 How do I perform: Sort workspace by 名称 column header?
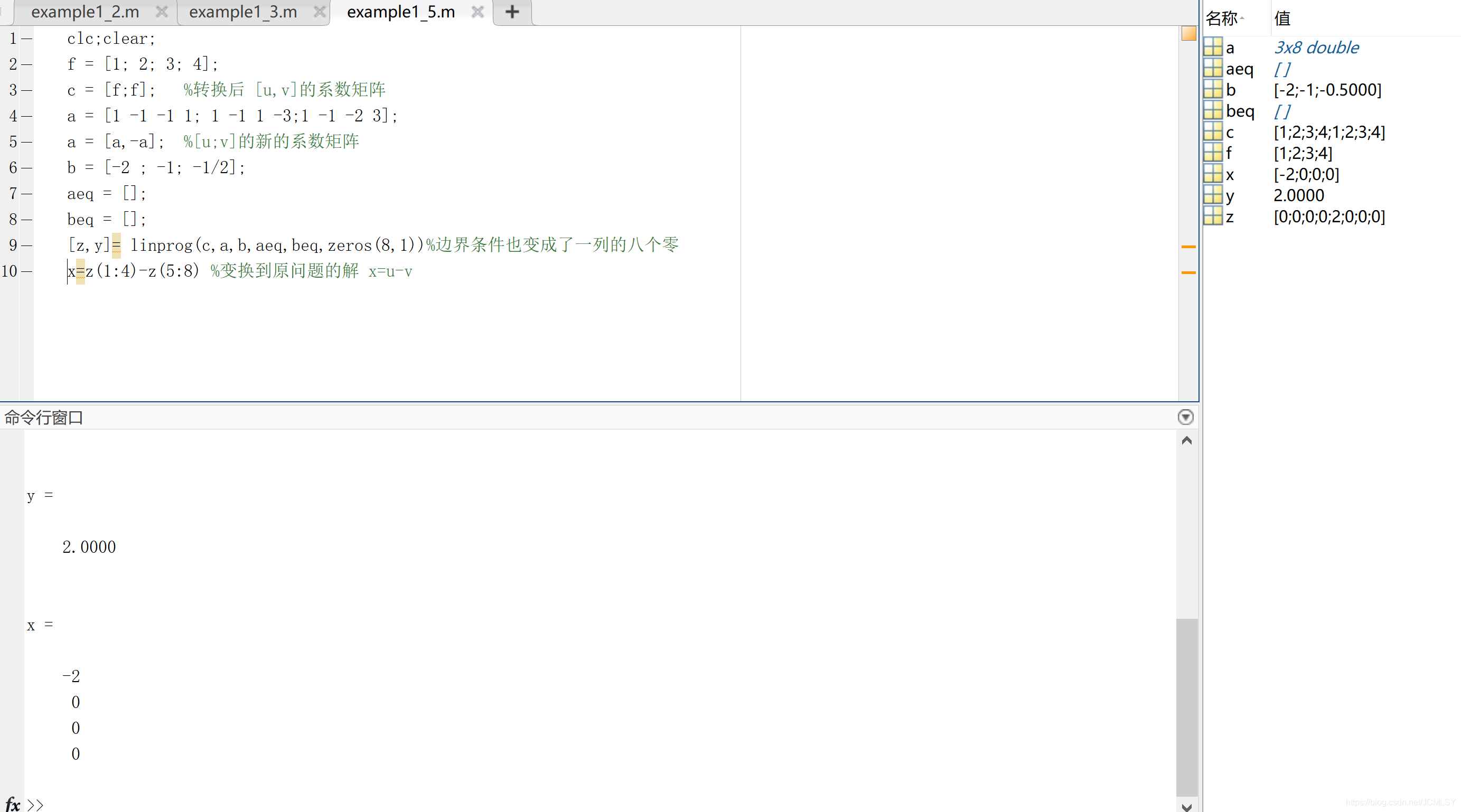[1222, 18]
